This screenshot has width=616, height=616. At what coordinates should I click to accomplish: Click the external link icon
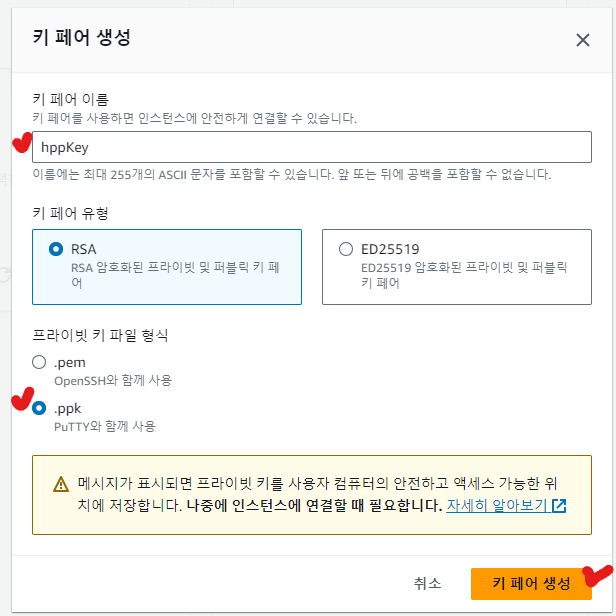tap(559, 506)
